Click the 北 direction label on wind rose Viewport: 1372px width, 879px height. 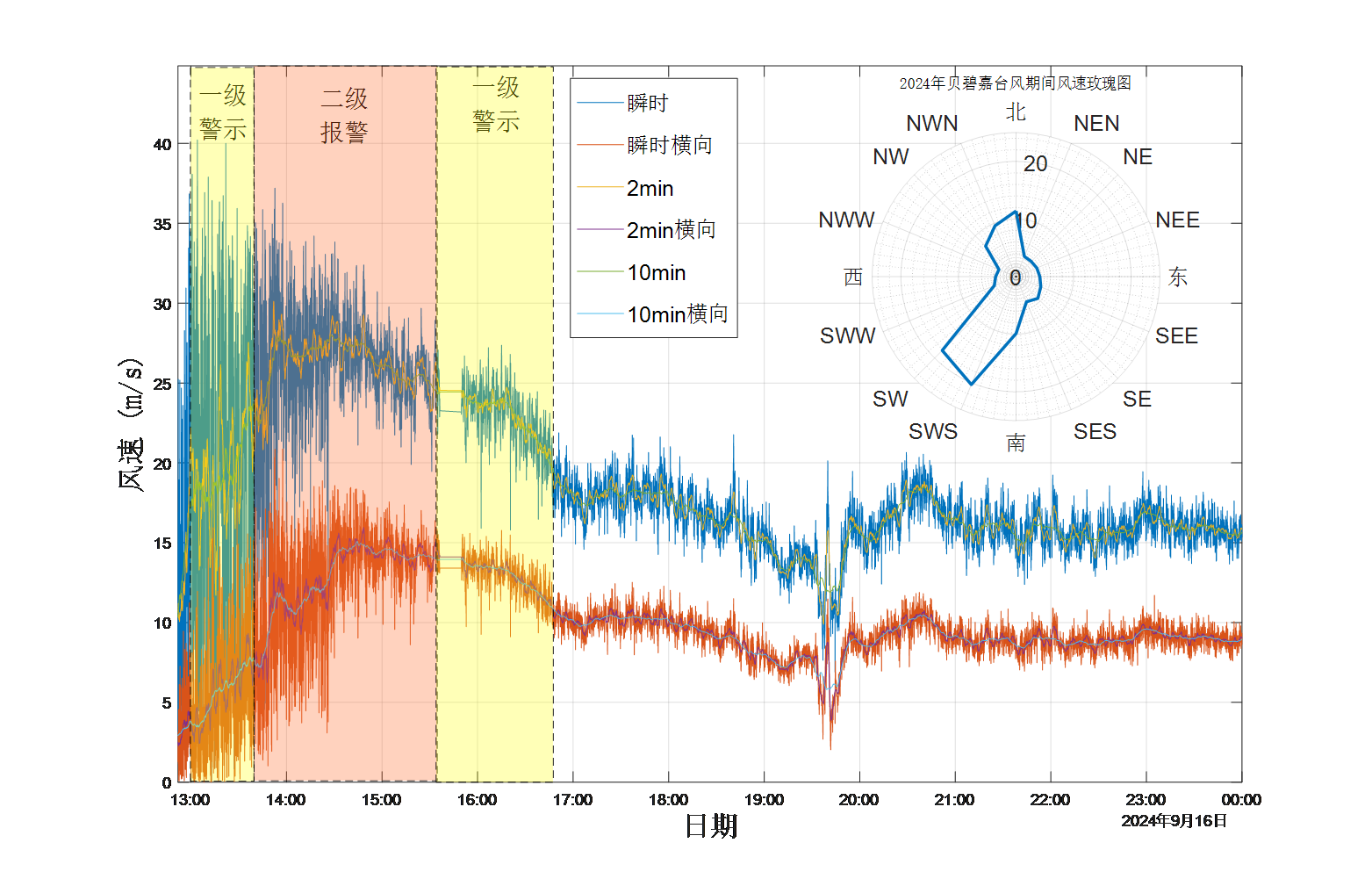[x=1016, y=112]
